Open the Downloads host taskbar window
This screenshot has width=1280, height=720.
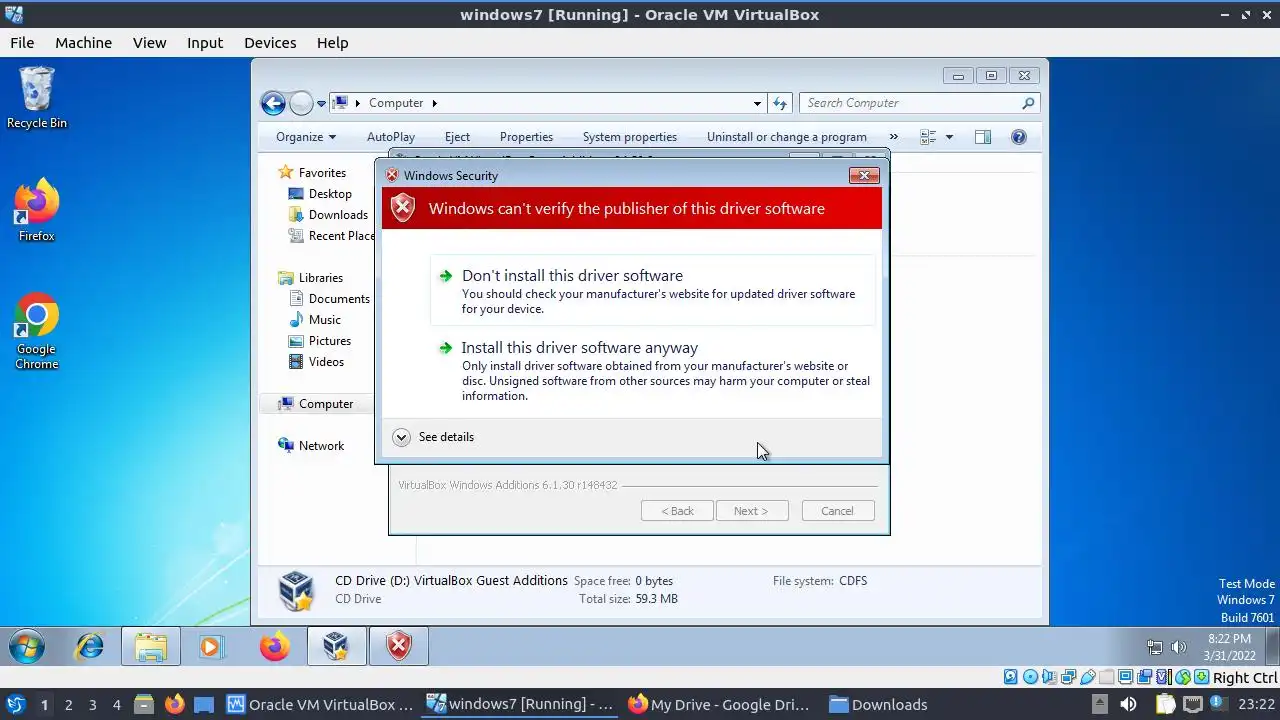[x=879, y=704]
